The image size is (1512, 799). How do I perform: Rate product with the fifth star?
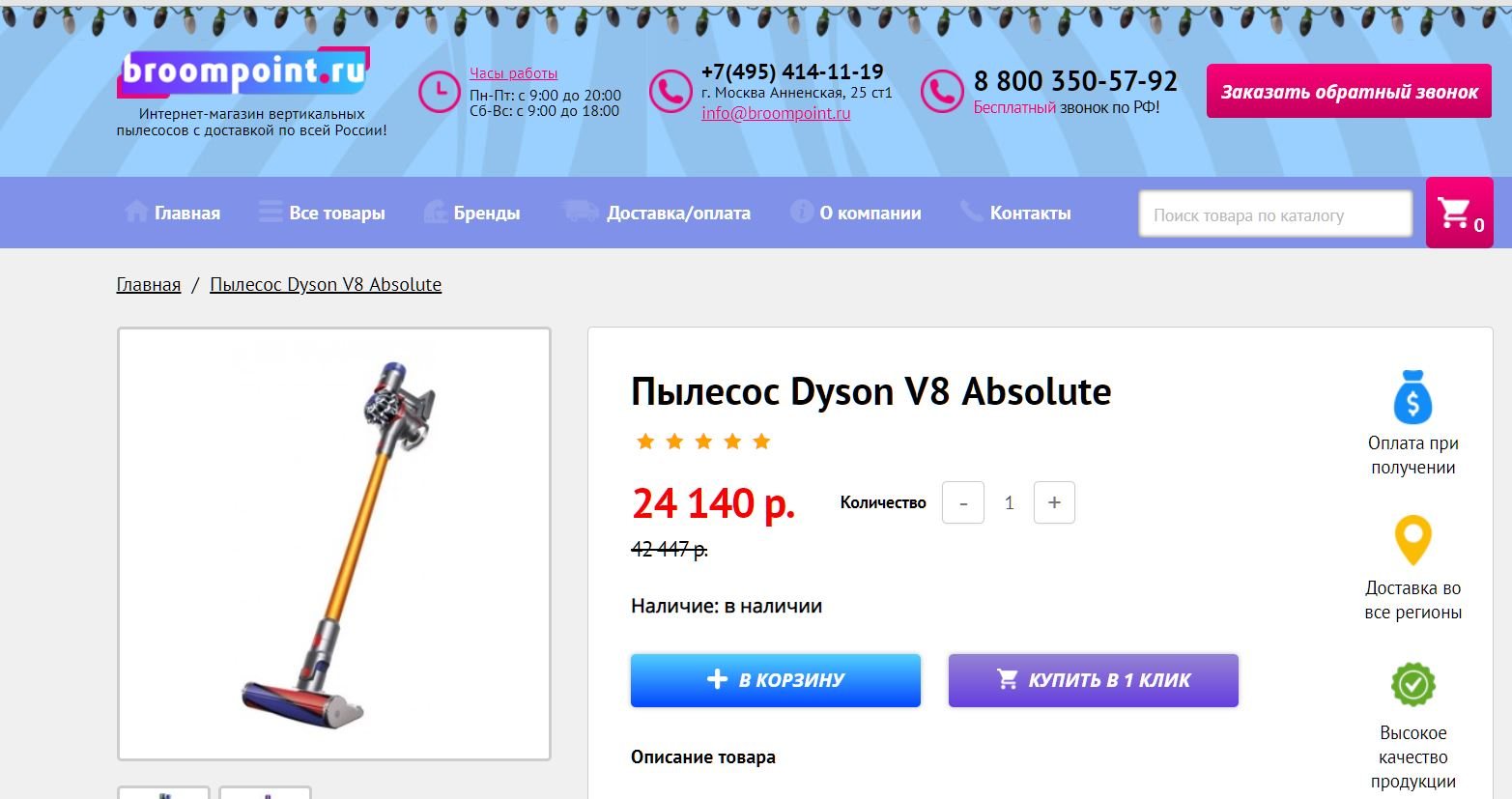click(761, 442)
